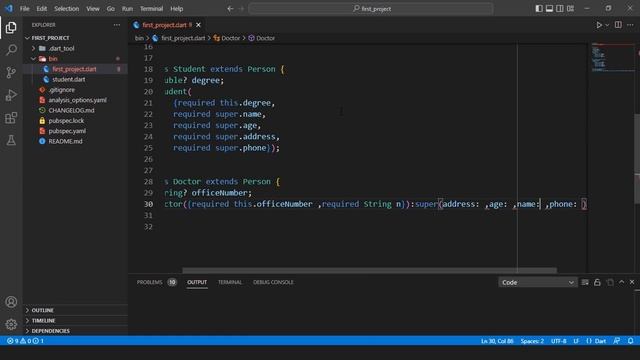Viewport: 640px width, 360px height.
Task: Toggle the primary side bar layout icon
Action: pyautogui.click(x=539, y=9)
